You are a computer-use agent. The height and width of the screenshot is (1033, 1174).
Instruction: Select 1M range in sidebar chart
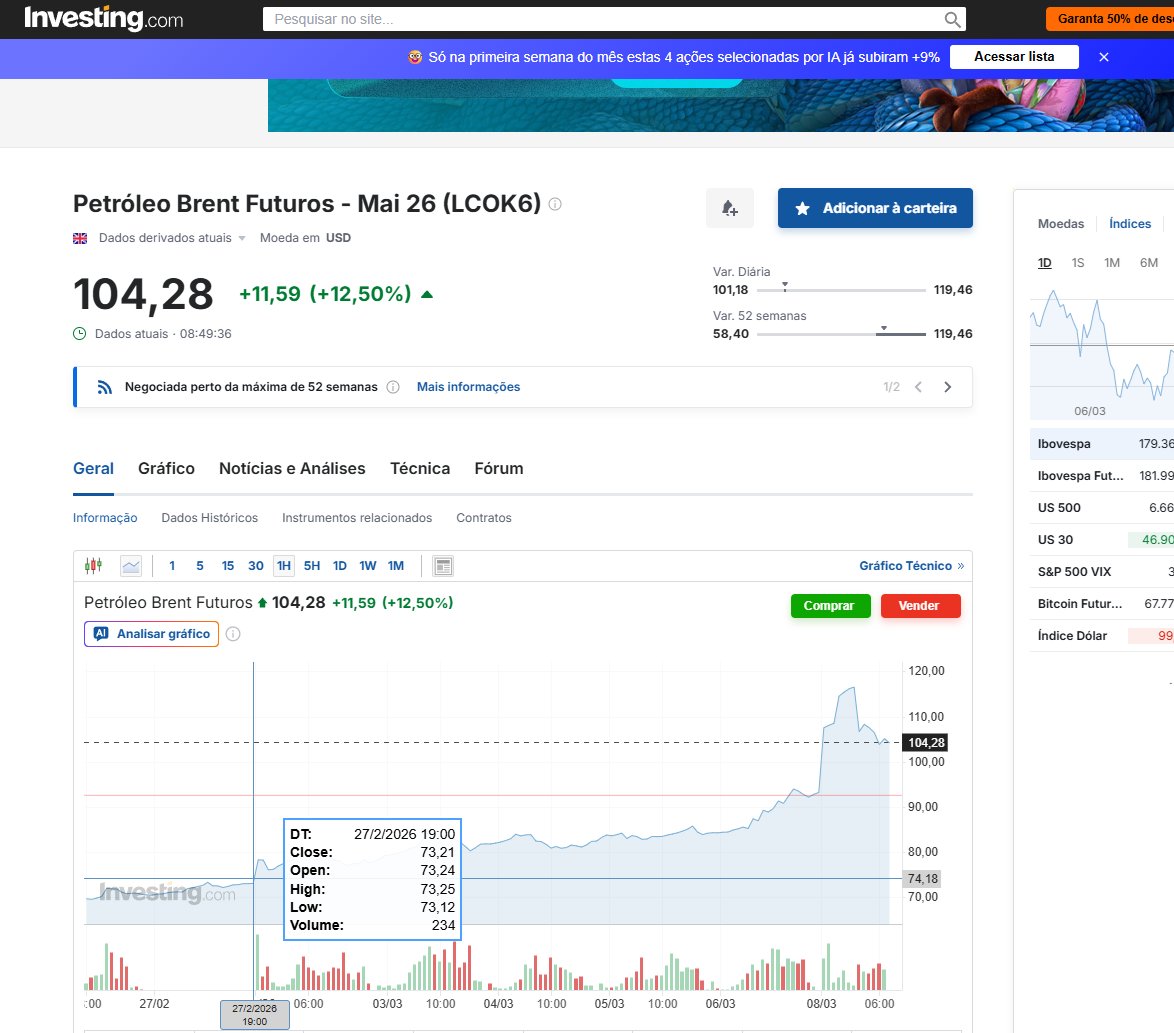coord(1112,263)
